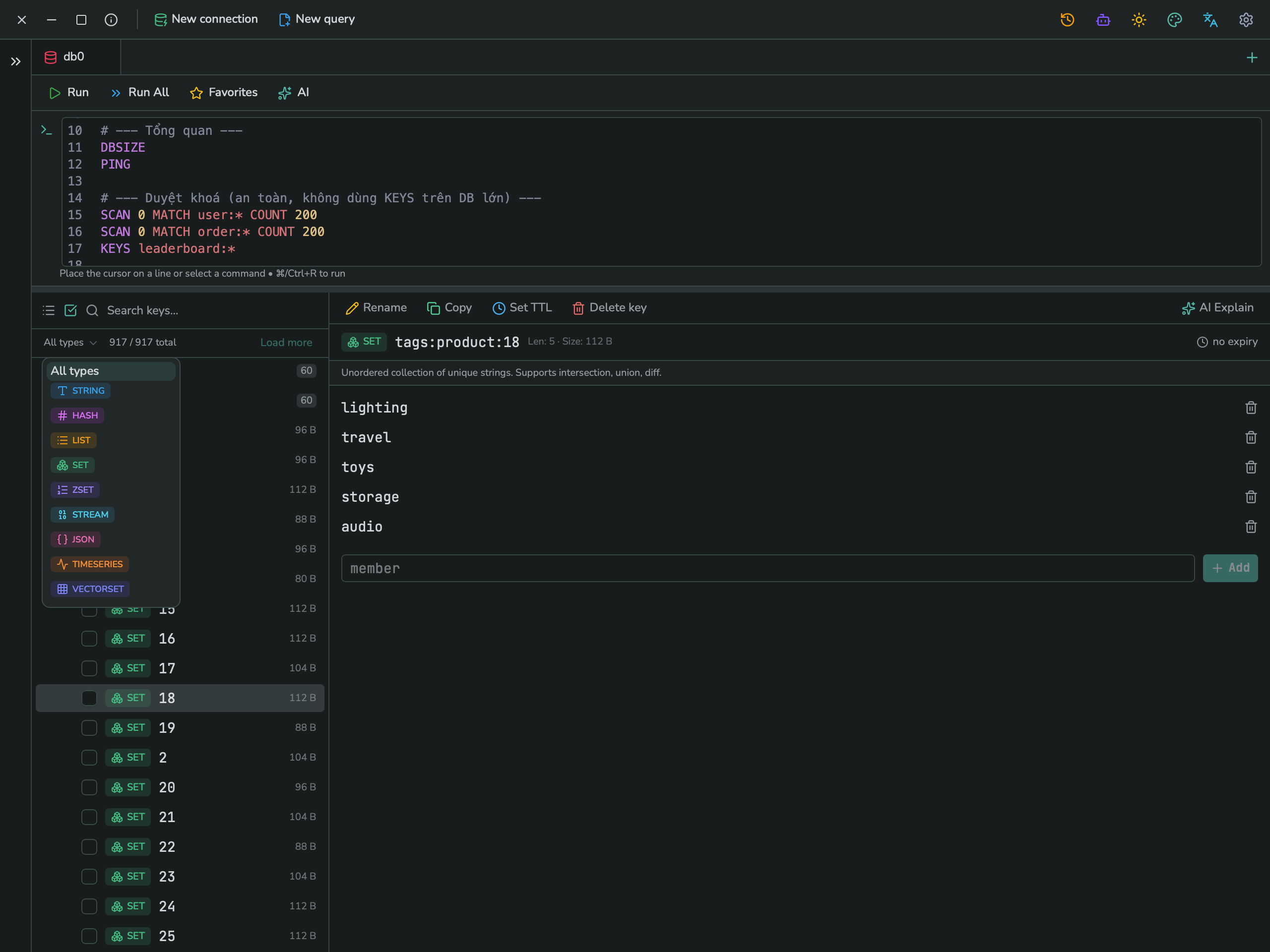
Task: Run All commands
Action: (x=140, y=92)
